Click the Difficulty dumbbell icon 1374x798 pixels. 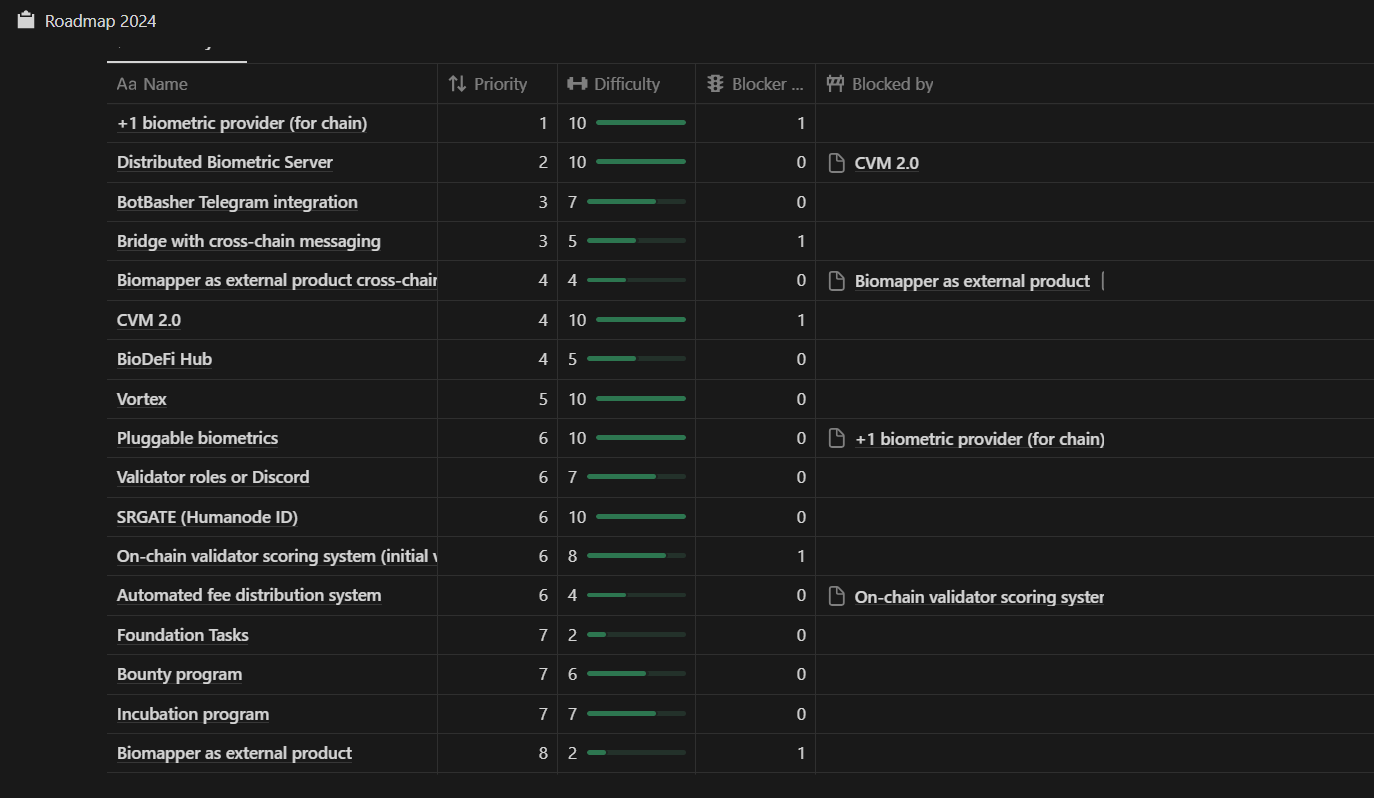click(577, 84)
